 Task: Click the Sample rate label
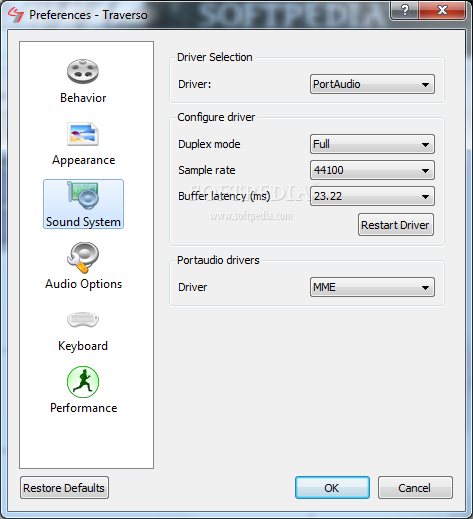tap(207, 170)
